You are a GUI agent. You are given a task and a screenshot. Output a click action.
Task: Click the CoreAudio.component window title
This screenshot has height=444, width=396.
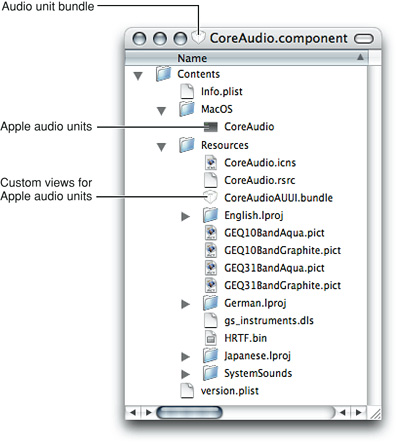[x=278, y=38]
